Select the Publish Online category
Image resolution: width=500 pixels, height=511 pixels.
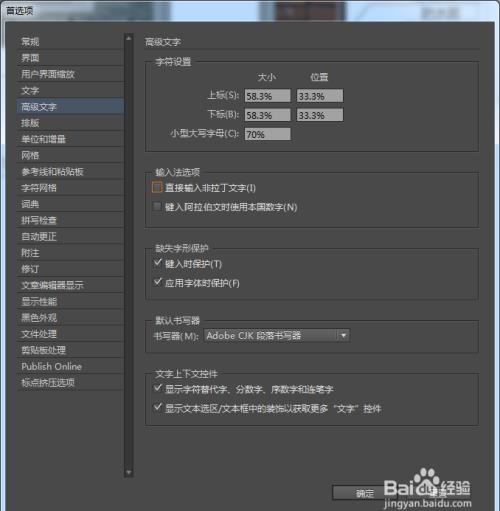pyautogui.click(x=70, y=367)
